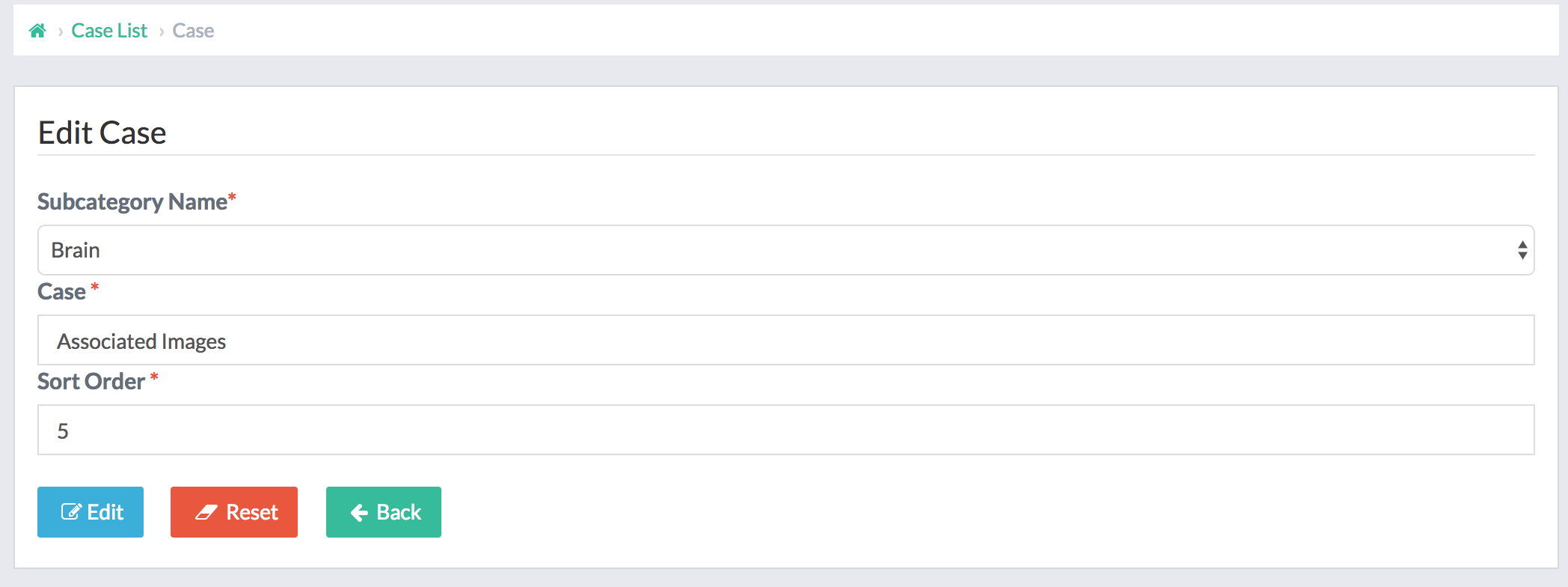
Task: Open the Case List breadcrumb link
Action: (109, 31)
